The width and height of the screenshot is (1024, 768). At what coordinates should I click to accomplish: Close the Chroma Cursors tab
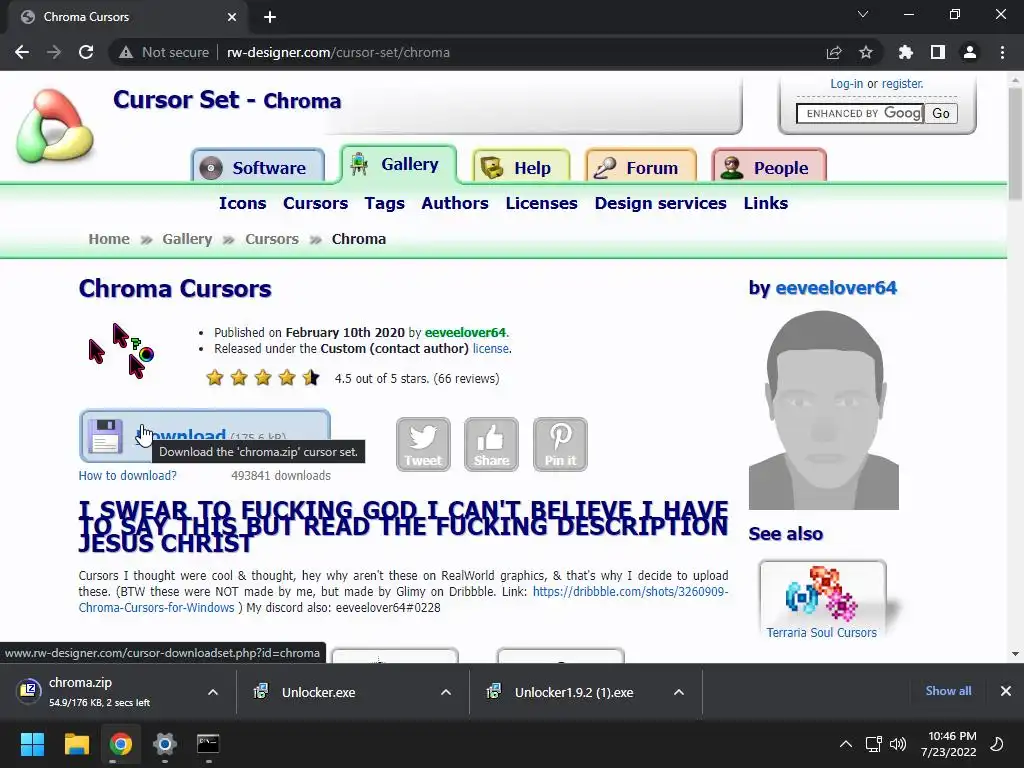tap(232, 17)
